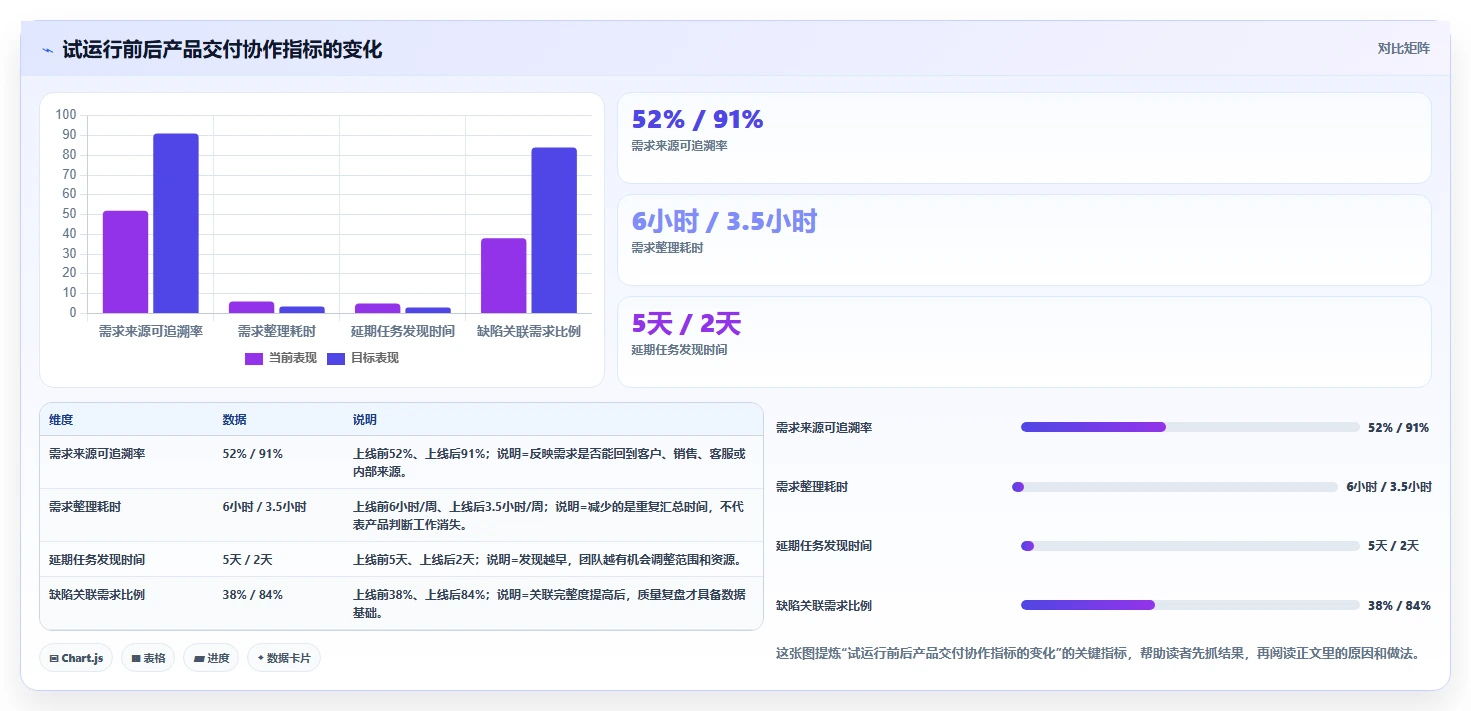Click the y-axis tick label 100

66,115
